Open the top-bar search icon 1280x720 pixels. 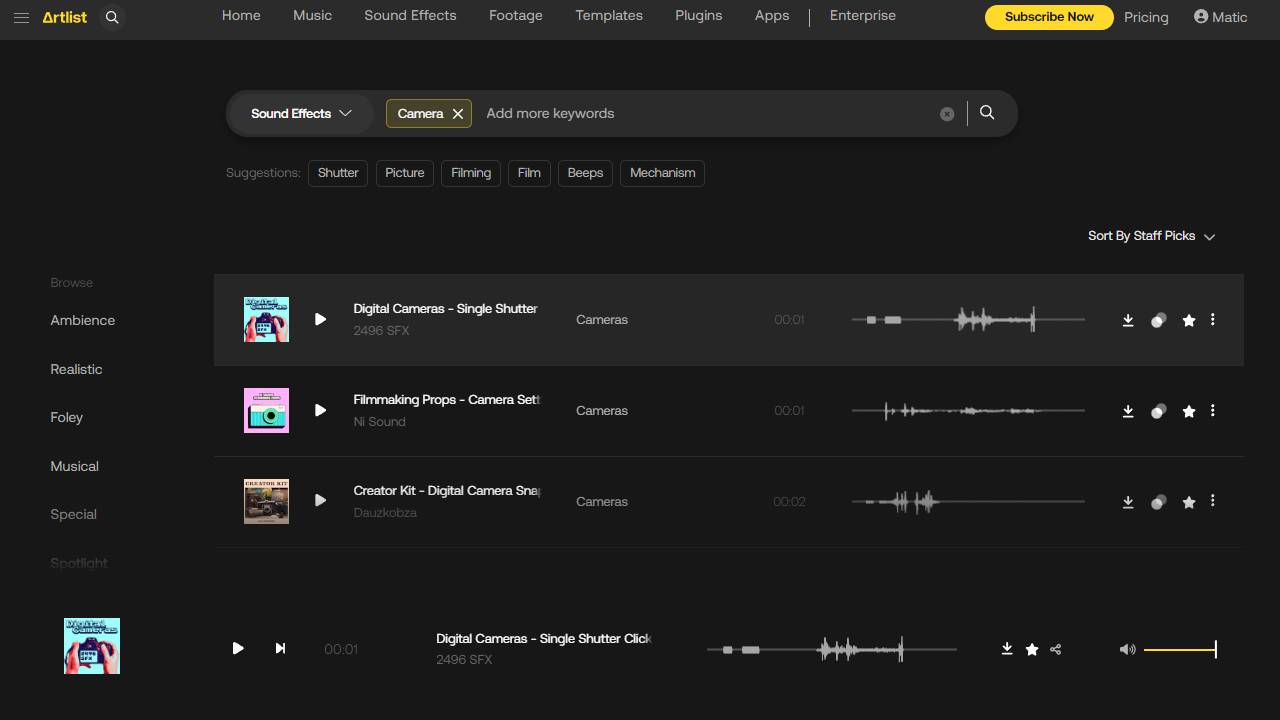pyautogui.click(x=112, y=17)
